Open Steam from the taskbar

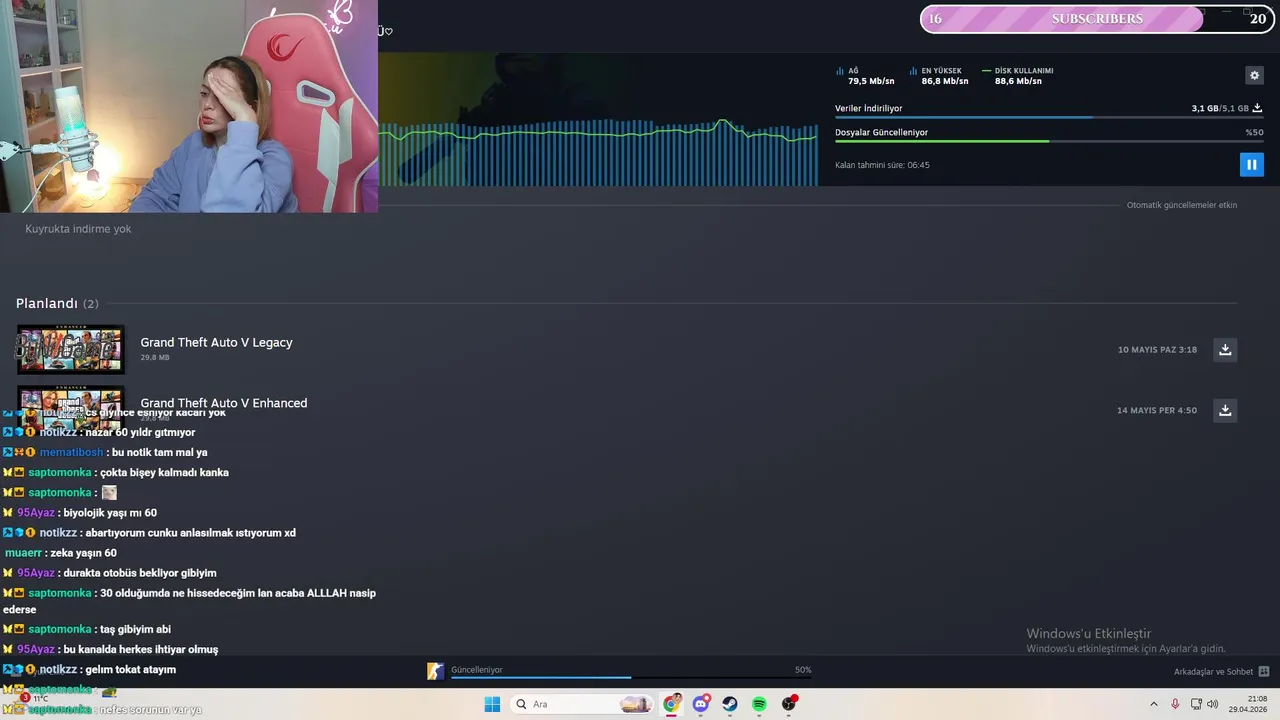pos(730,704)
